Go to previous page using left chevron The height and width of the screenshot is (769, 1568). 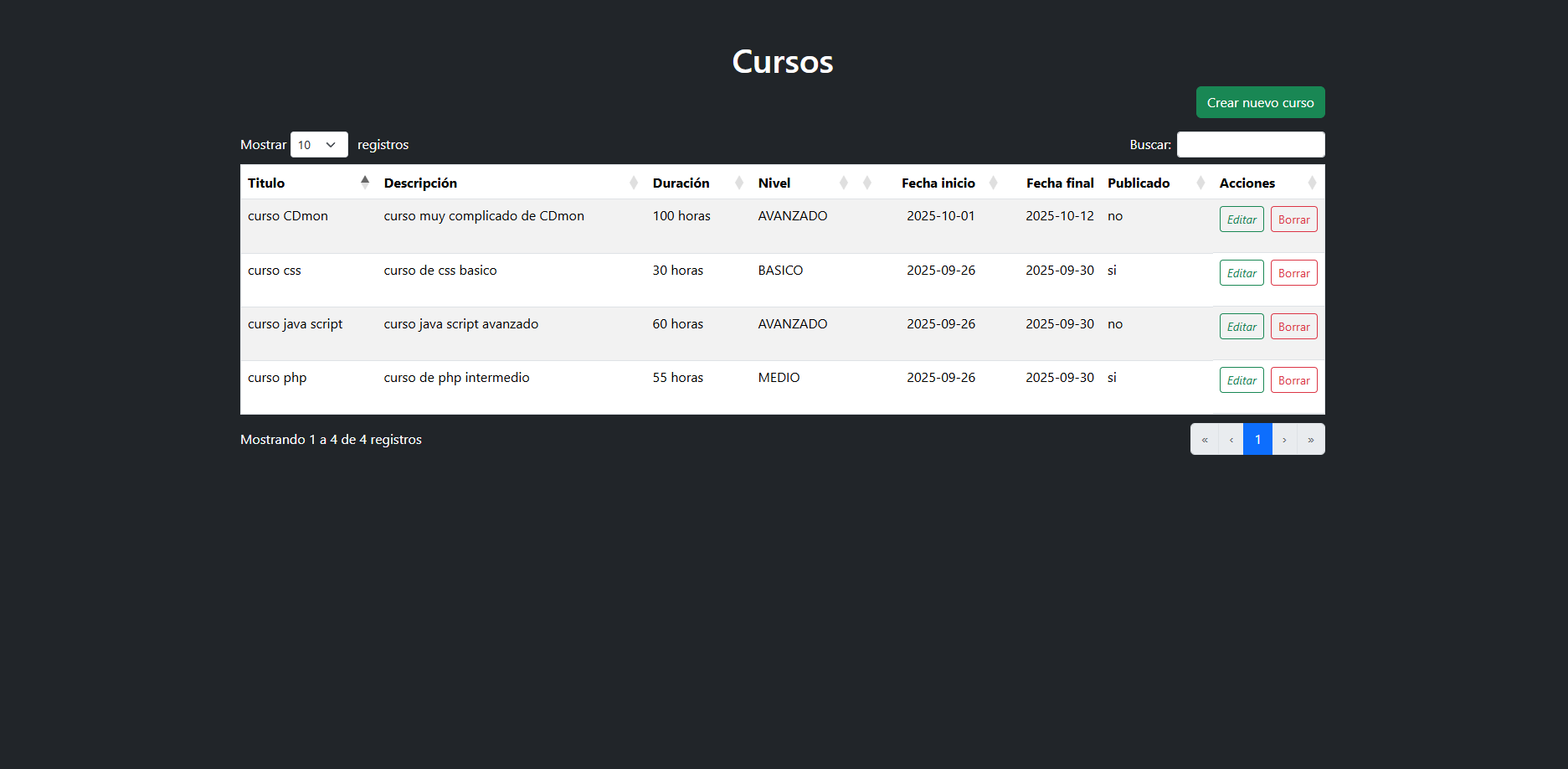click(1231, 440)
